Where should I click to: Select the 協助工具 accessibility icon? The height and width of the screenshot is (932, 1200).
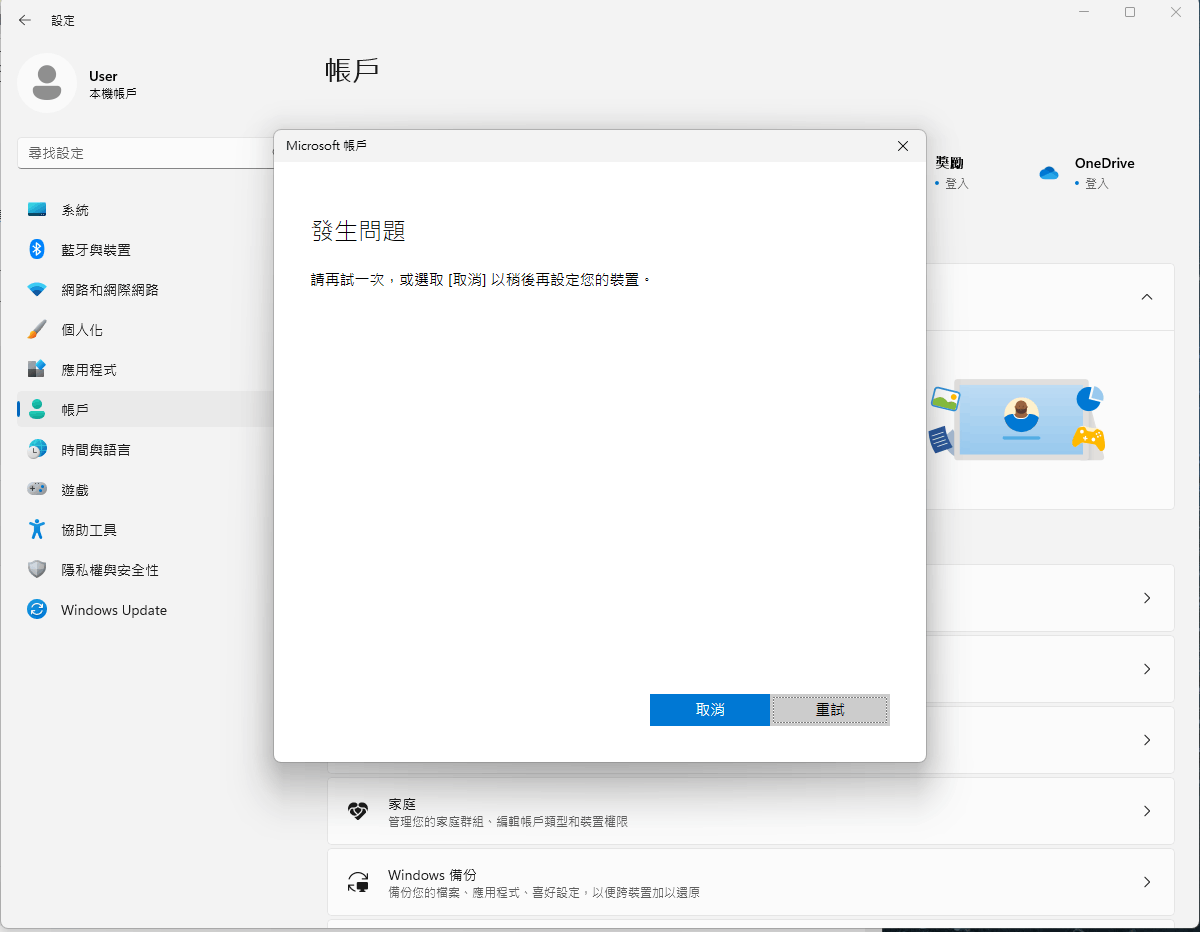37,530
